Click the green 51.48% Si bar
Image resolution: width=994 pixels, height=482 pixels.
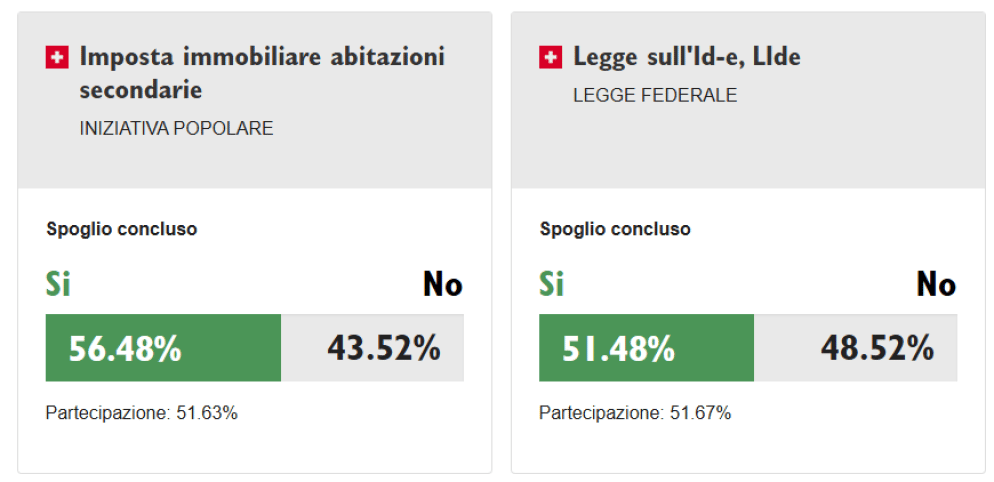647,348
